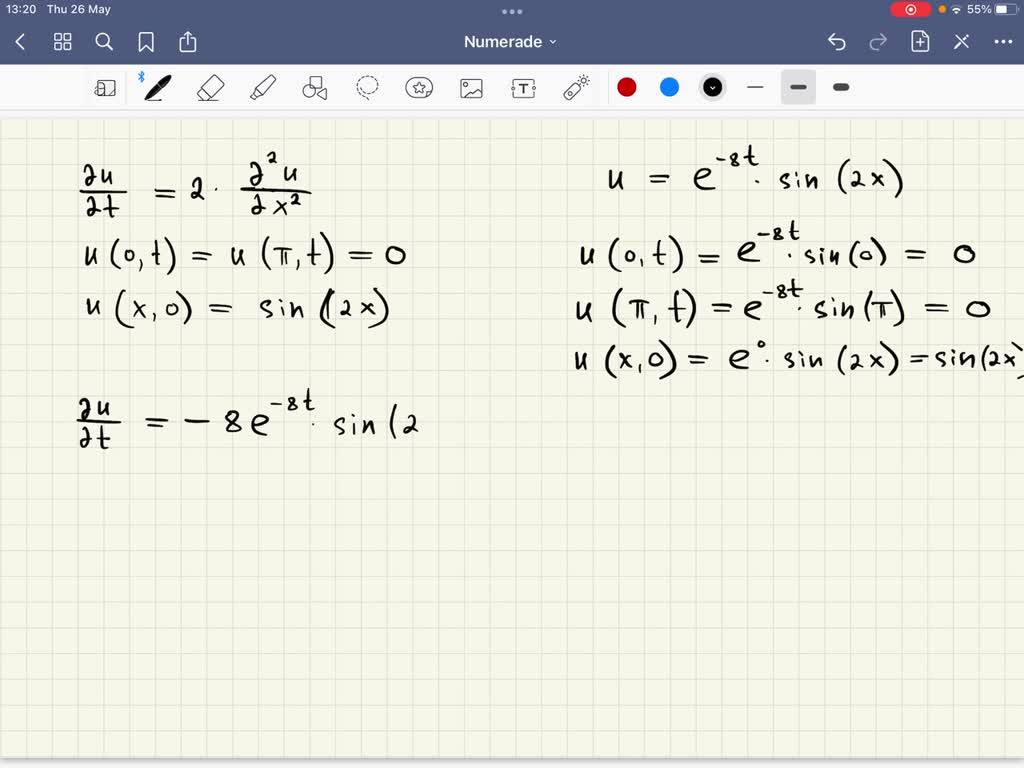Open the share/export menu
The image size is (1024, 768).
(188, 42)
